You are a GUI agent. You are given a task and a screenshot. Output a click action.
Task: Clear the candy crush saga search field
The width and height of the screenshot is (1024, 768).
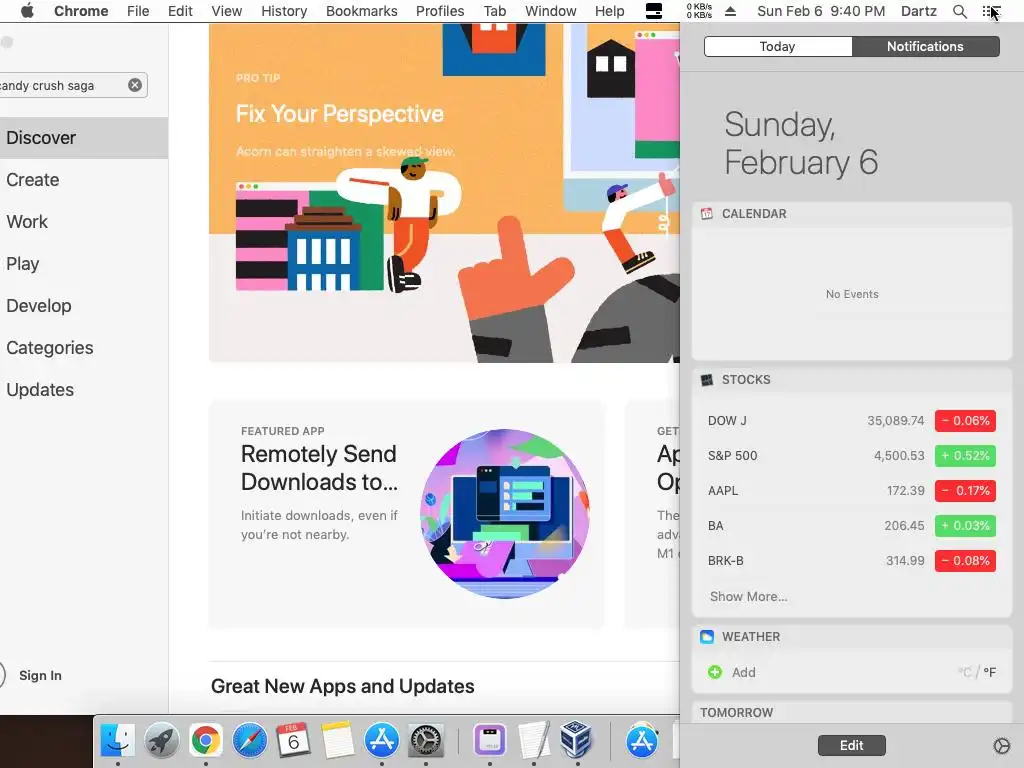(x=135, y=85)
